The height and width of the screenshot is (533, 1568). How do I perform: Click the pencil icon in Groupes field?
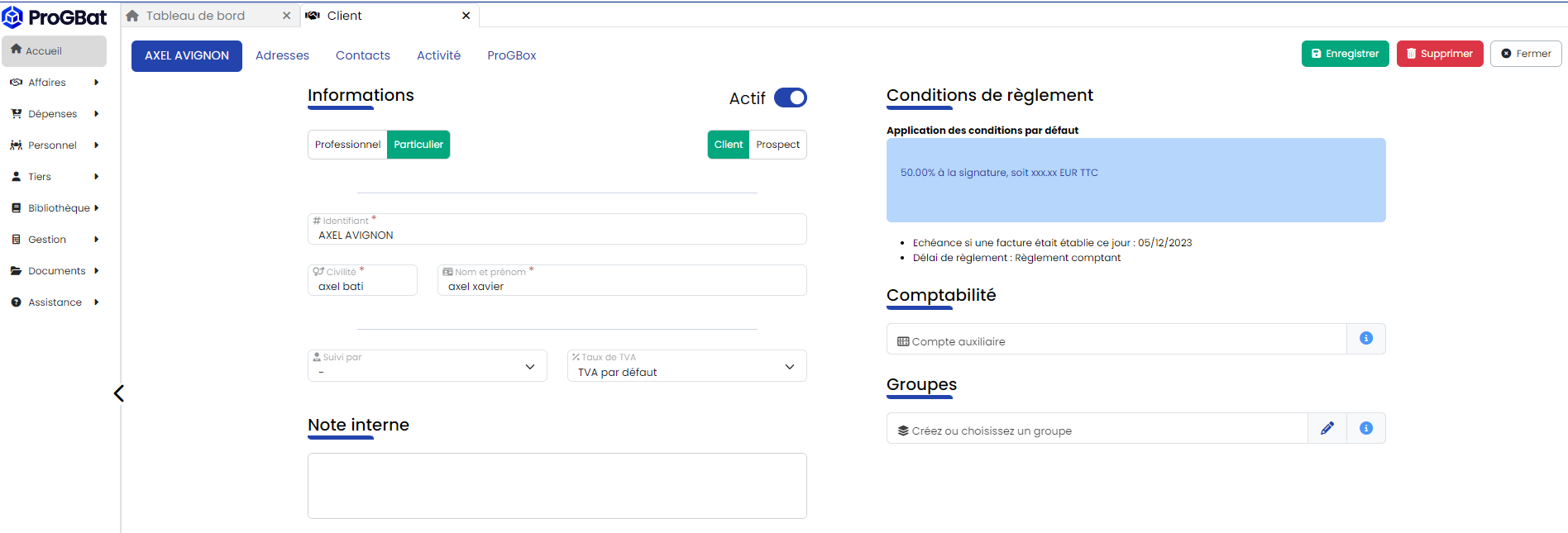1327,428
